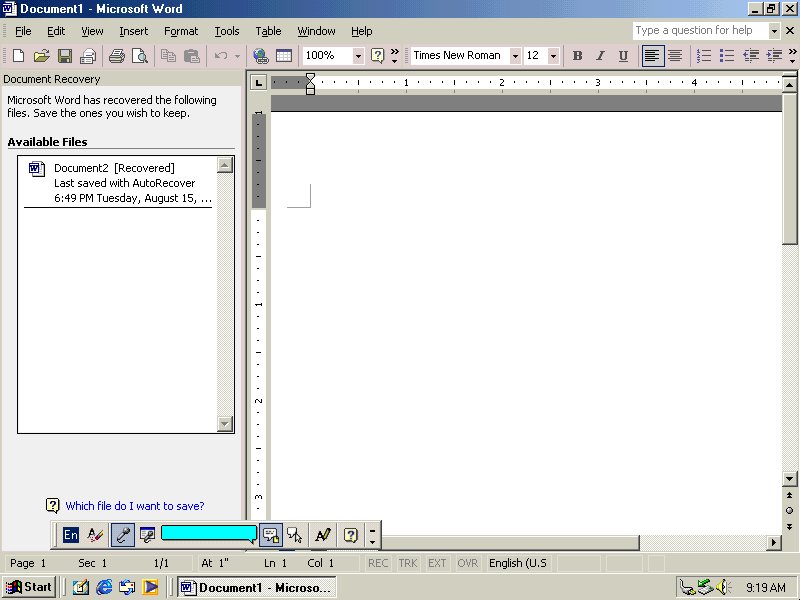This screenshot has width=800, height=600.
Task: Select the Document2 [Recovered] file entry
Action: pos(120,183)
